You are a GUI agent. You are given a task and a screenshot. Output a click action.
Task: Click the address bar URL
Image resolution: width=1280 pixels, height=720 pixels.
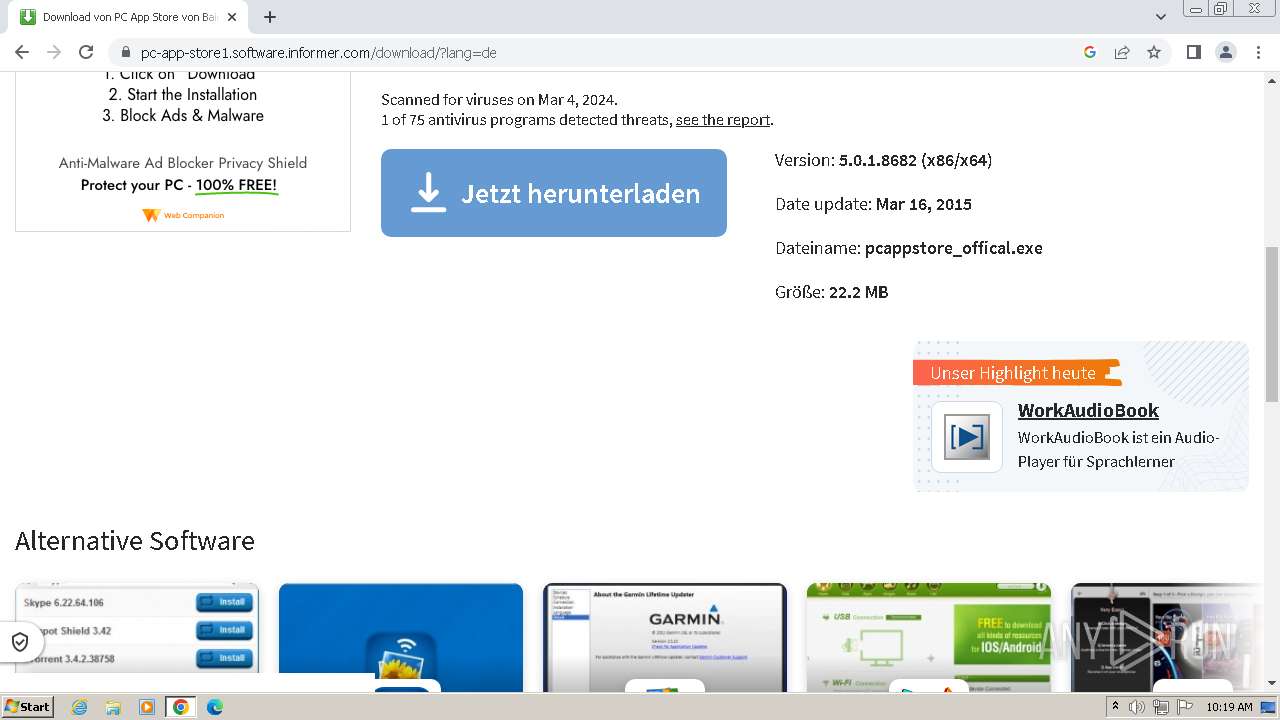point(318,53)
